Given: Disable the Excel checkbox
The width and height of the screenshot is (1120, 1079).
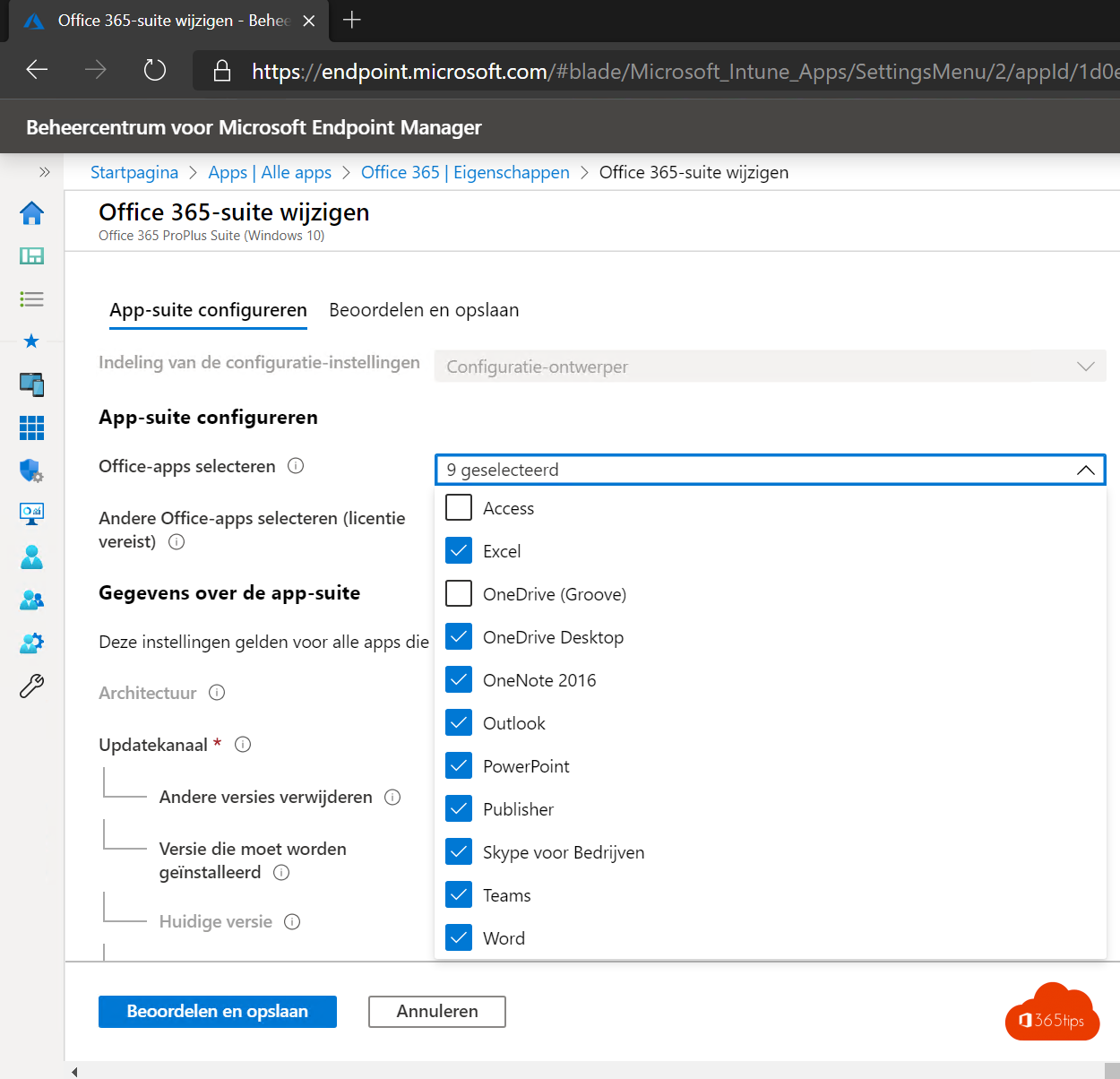Looking at the screenshot, I should [x=458, y=549].
